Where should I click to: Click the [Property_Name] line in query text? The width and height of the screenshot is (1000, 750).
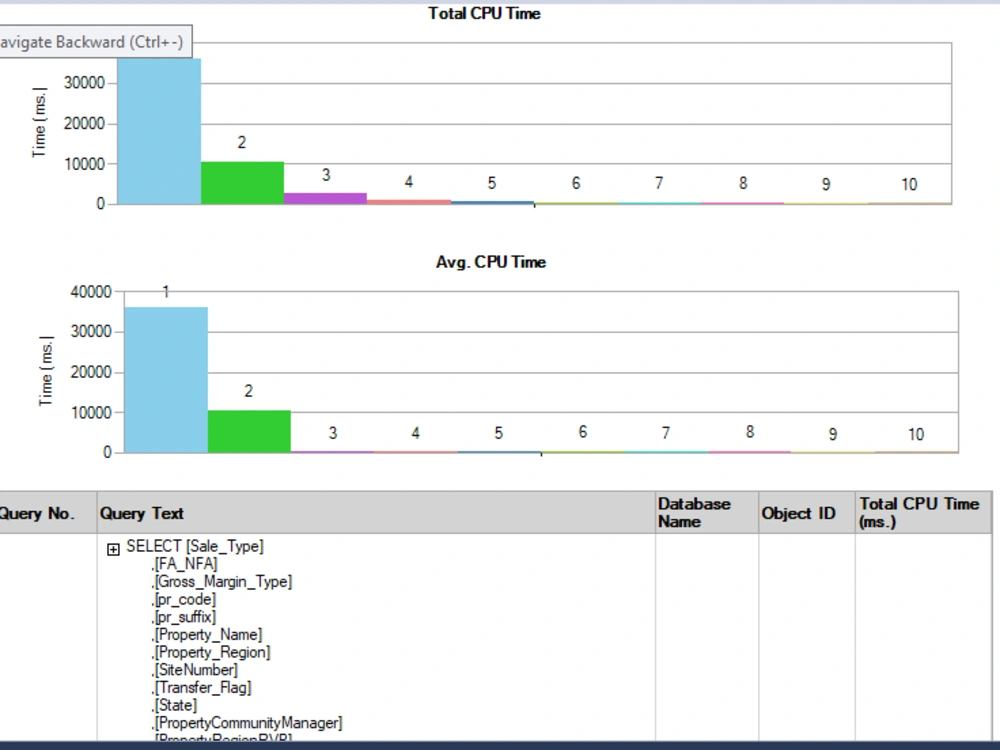pos(207,635)
